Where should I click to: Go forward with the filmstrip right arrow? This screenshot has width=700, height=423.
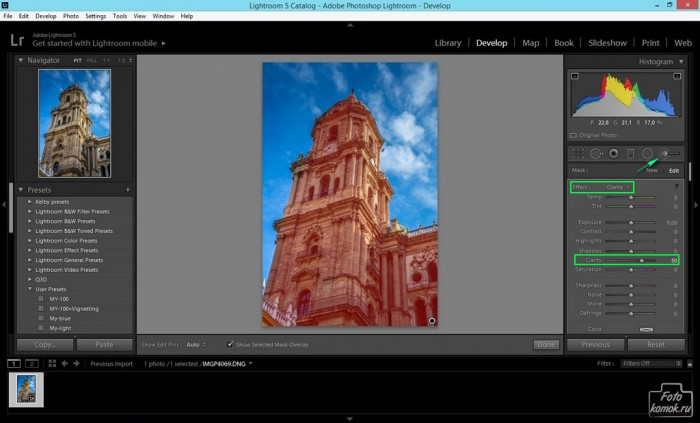tap(76, 364)
